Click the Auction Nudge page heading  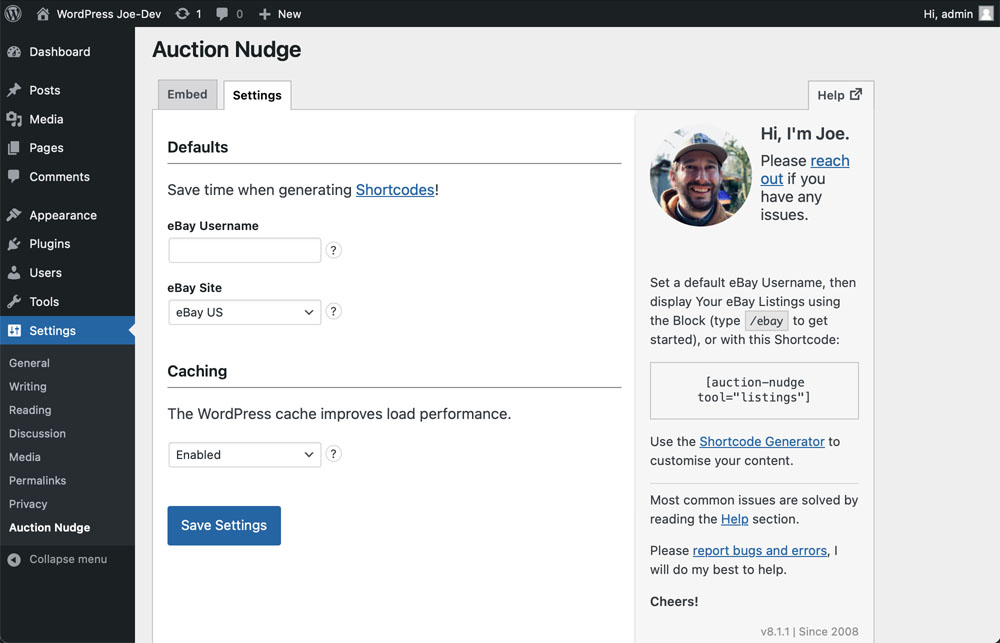coord(226,50)
